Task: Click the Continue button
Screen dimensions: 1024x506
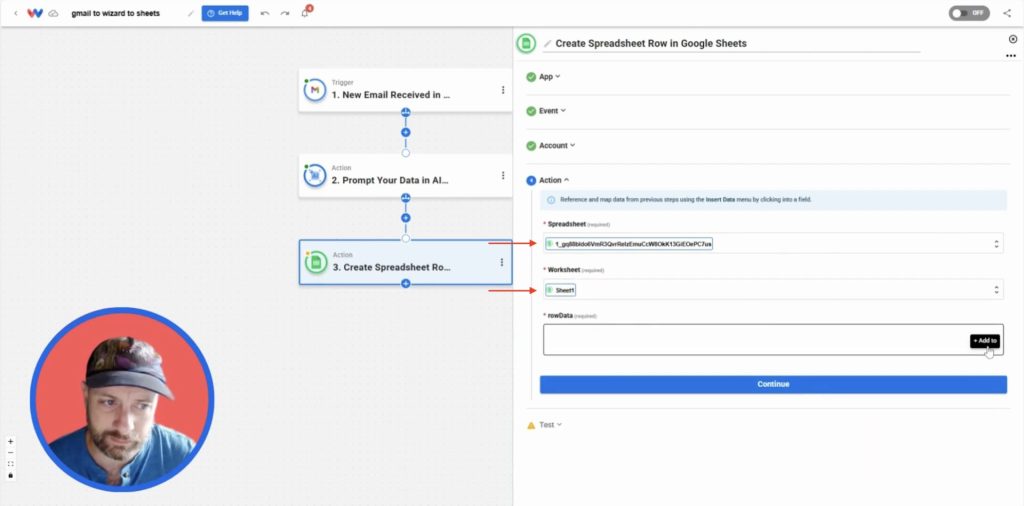Action: pos(773,385)
